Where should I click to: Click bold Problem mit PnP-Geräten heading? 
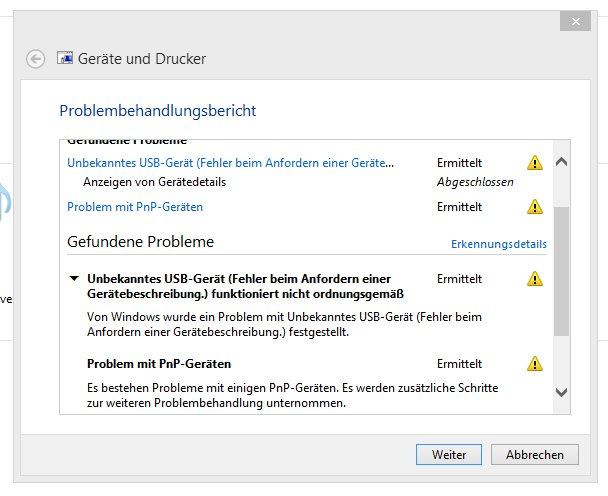click(159, 364)
